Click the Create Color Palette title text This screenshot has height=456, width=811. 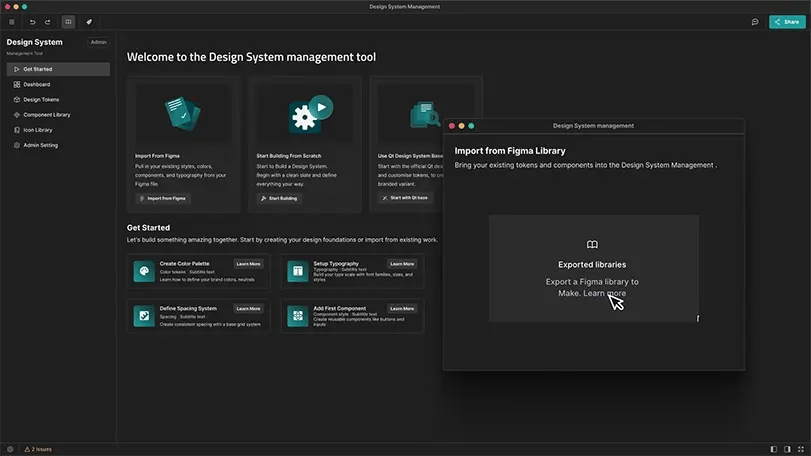[x=184, y=264]
